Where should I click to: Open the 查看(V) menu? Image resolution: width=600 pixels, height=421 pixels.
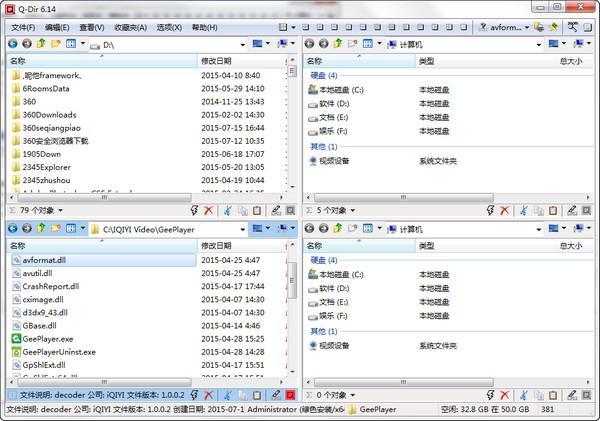click(x=92, y=28)
